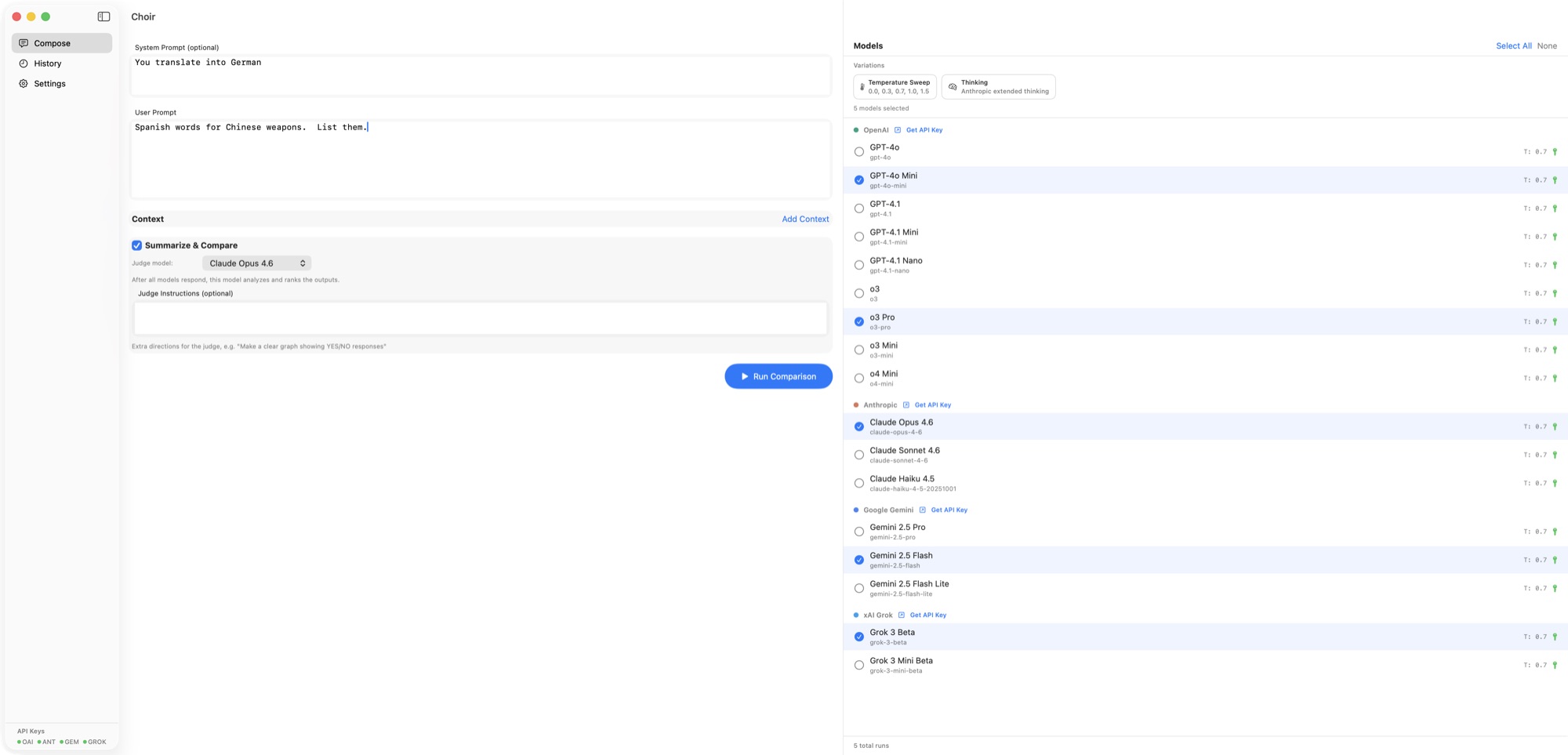
Task: Enable the o3 model
Action: tap(859, 293)
